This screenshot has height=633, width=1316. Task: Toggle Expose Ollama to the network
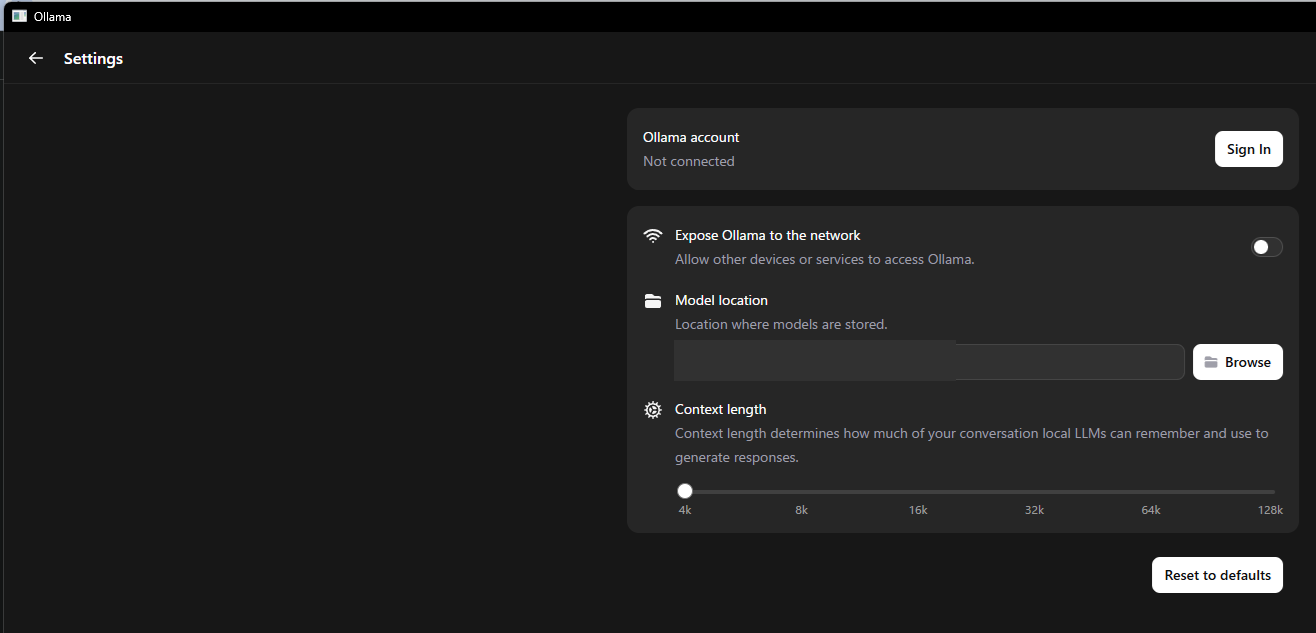click(1266, 247)
